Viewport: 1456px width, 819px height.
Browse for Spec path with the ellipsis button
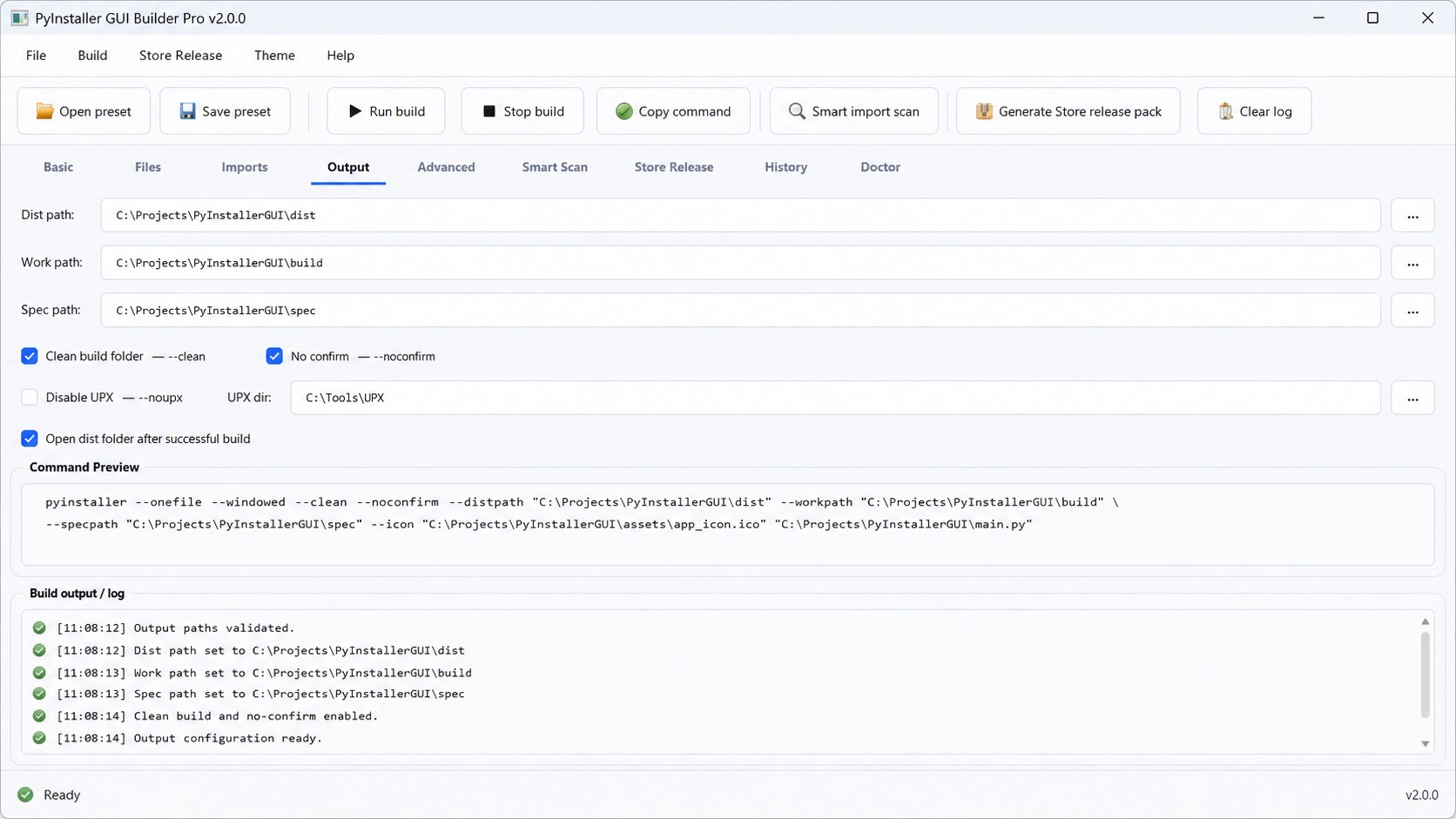pyautogui.click(x=1412, y=311)
